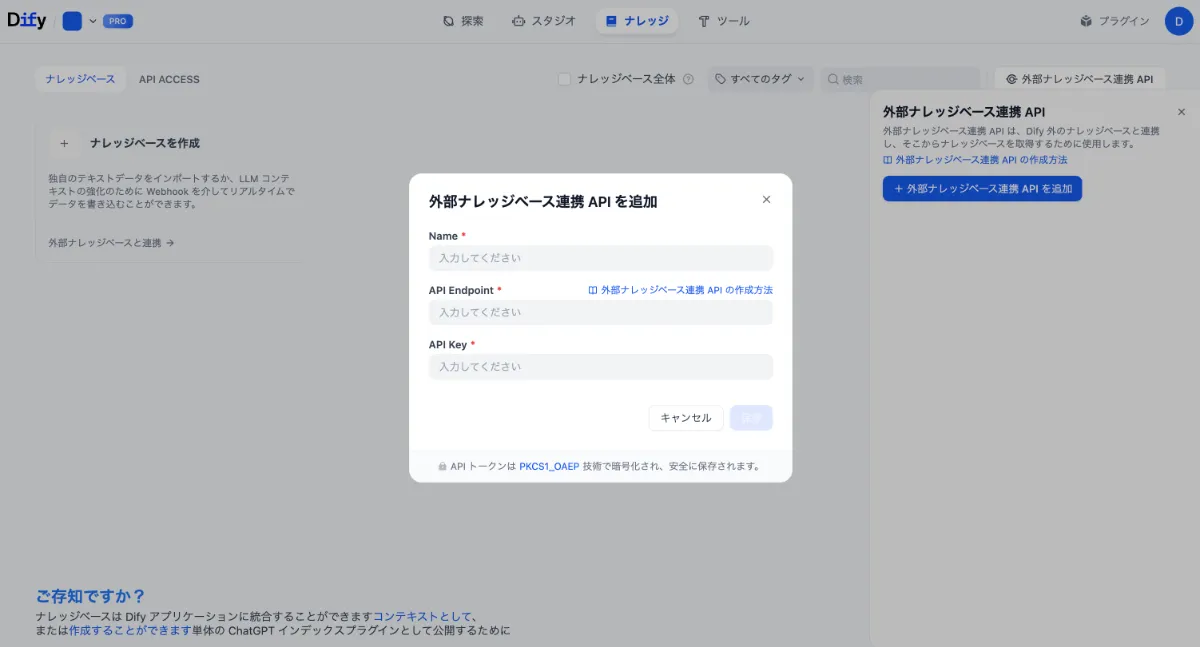Open user avatar D menu
The width and height of the screenshot is (1200, 647).
pyautogui.click(x=1179, y=21)
